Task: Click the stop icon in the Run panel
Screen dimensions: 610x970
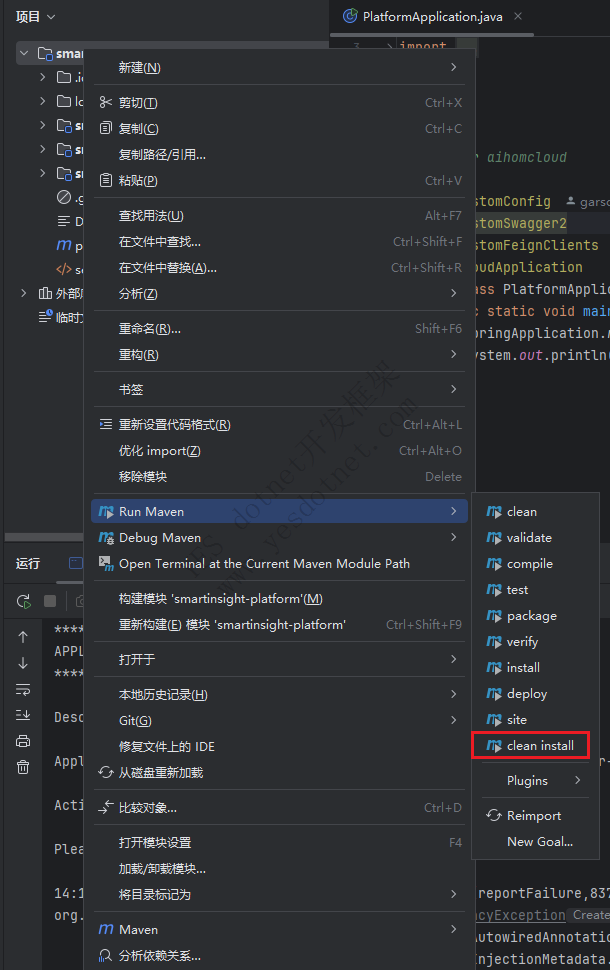Action: (50, 601)
